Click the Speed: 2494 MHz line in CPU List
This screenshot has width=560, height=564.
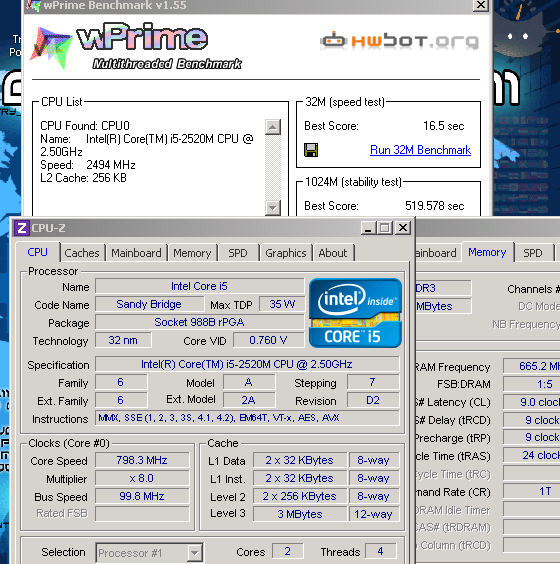coord(88,165)
